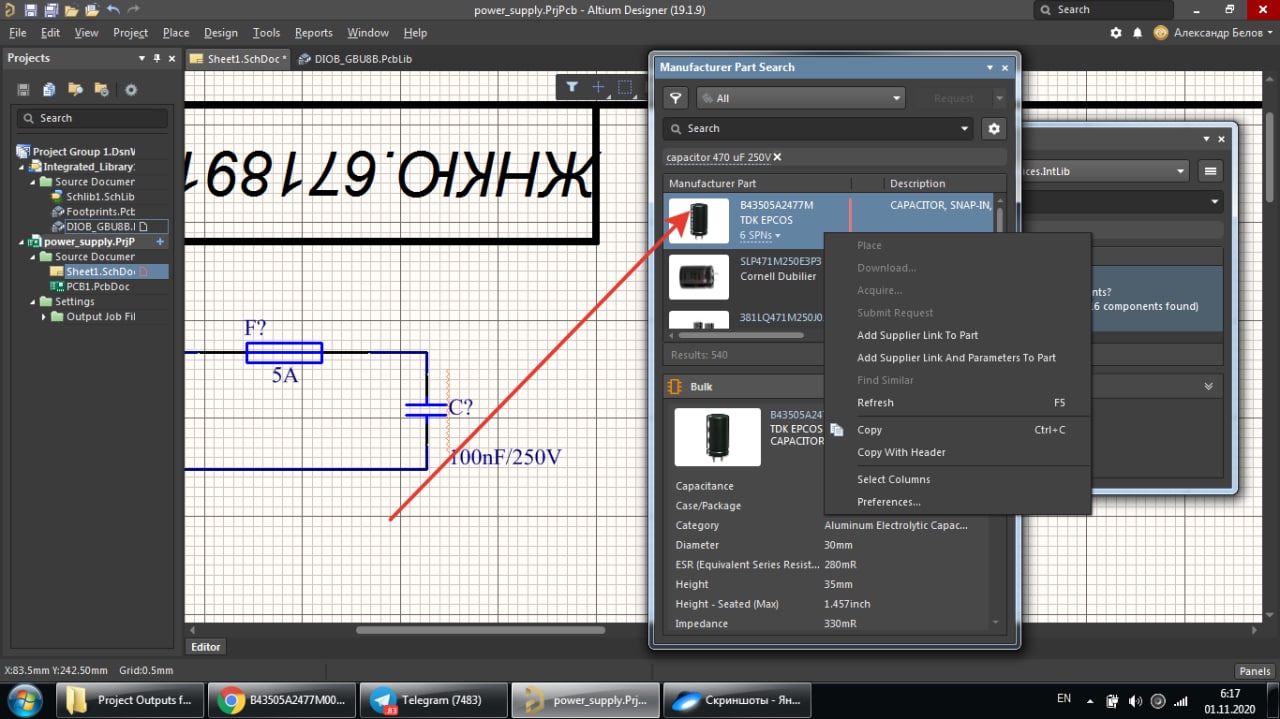
Task: Open the File menu
Action: point(17,33)
